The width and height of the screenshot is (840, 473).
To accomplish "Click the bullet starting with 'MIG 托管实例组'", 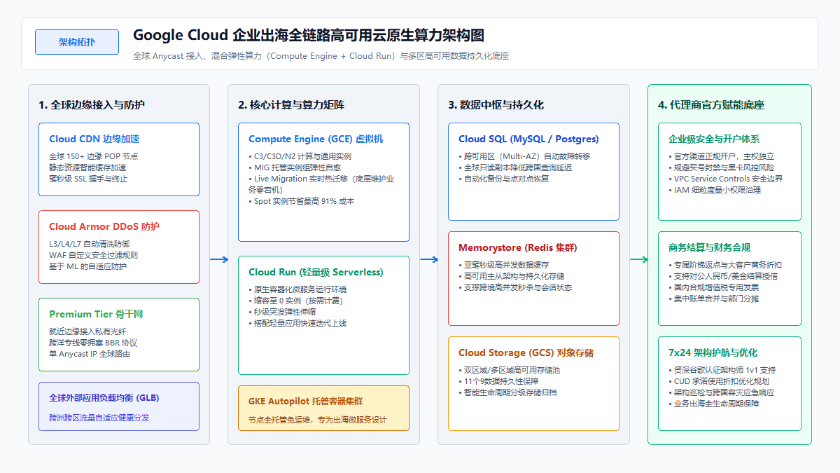I will coord(295,168).
